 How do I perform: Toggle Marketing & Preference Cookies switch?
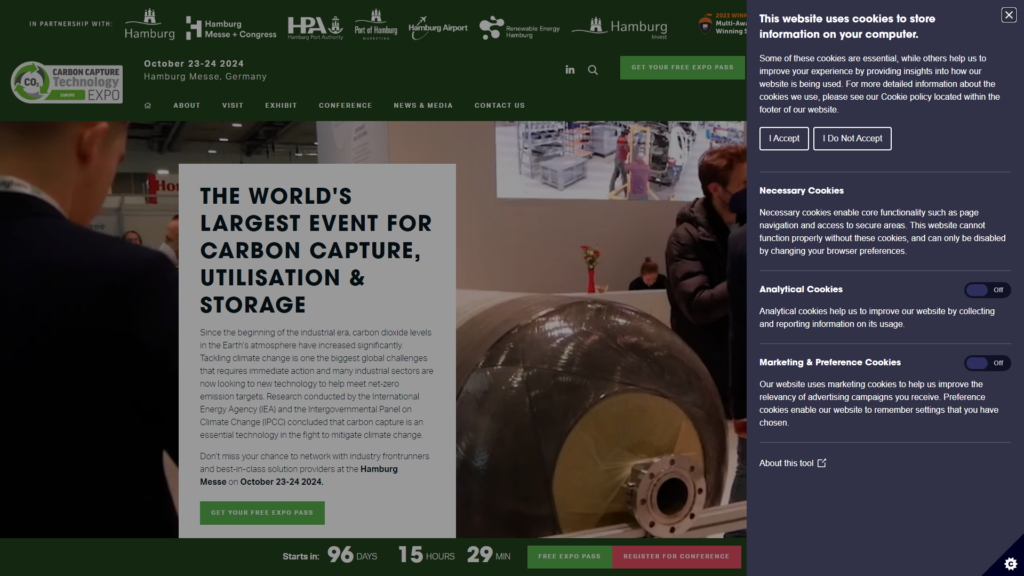pyautogui.click(x=987, y=363)
